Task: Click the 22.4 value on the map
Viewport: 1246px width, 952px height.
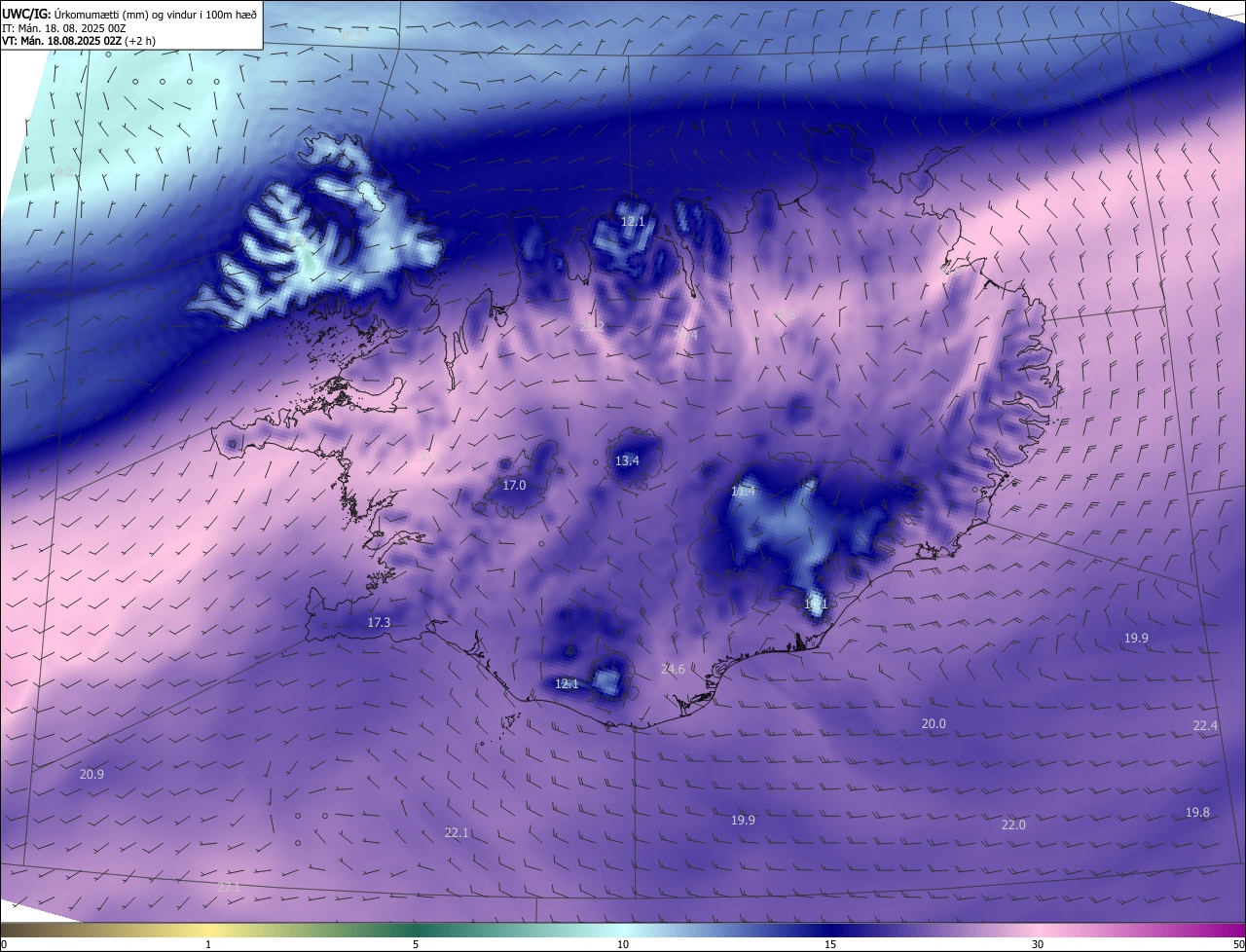Action: (x=1205, y=725)
